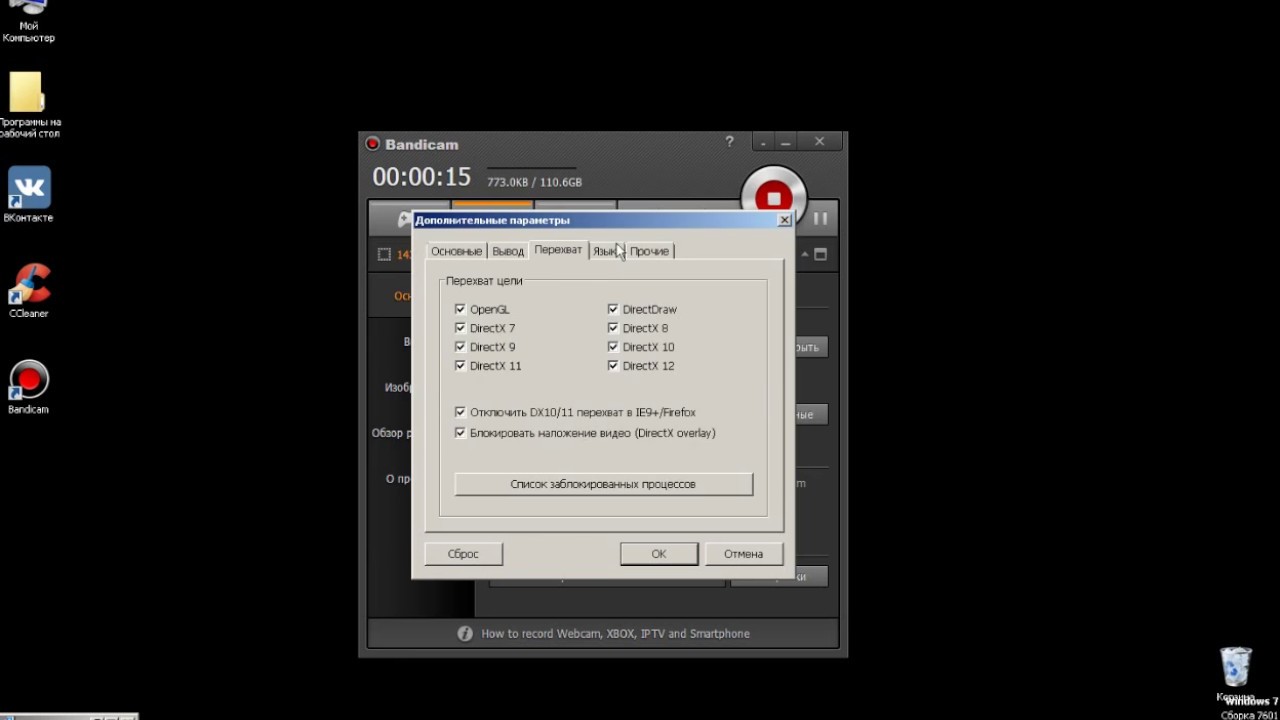This screenshot has height=720, width=1280.
Task: Open the Recycle Bin on desktop
Action: pyautogui.click(x=1236, y=672)
